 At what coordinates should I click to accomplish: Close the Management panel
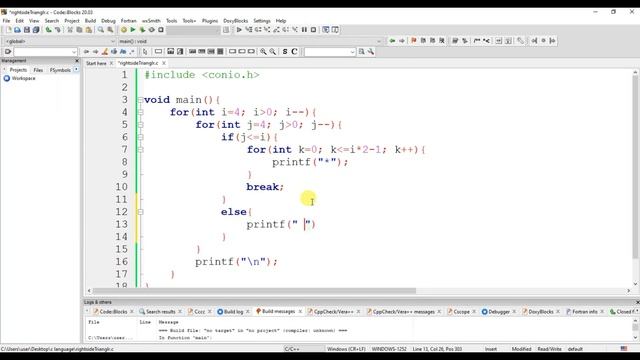[77, 60]
